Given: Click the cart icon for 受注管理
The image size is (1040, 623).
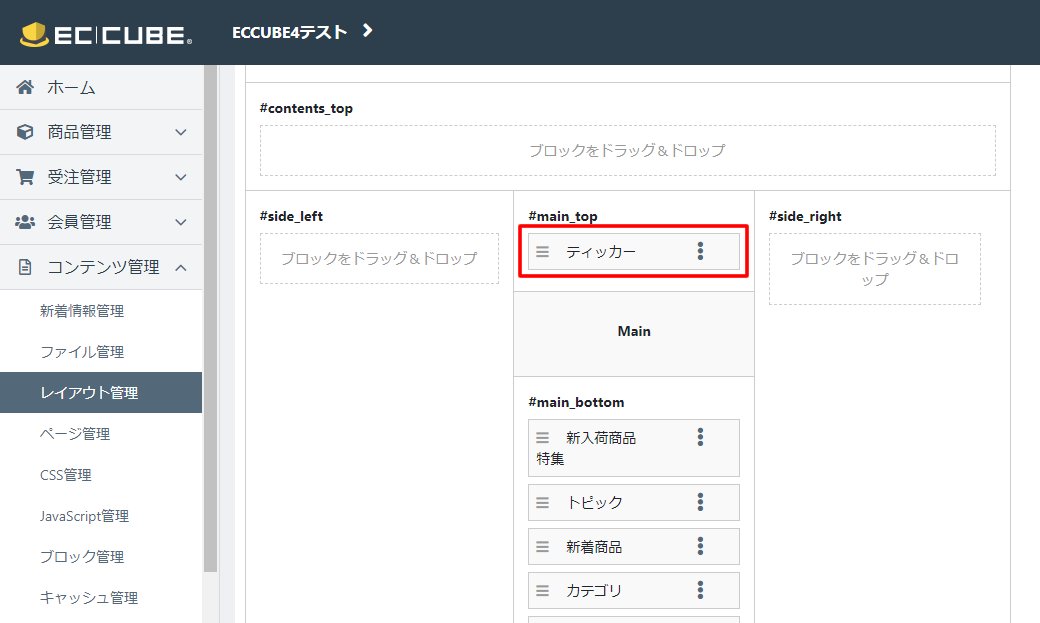Looking at the screenshot, I should tap(25, 177).
